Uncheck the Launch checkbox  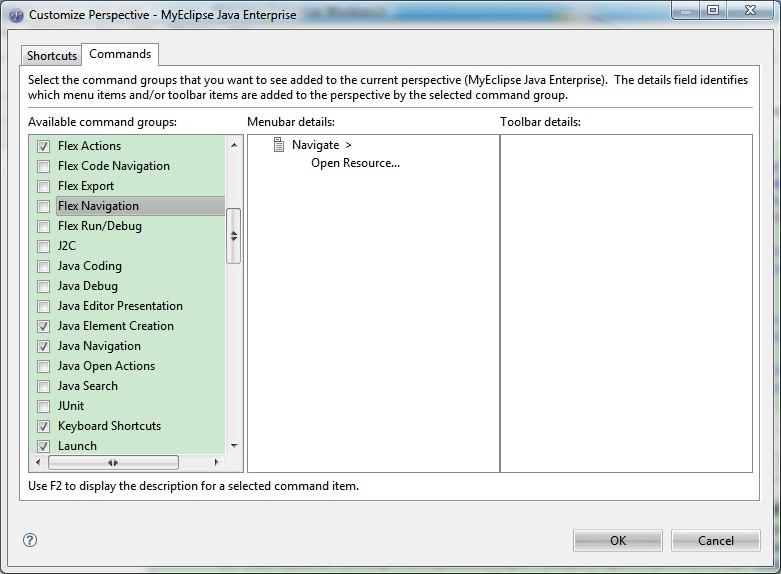point(43,446)
